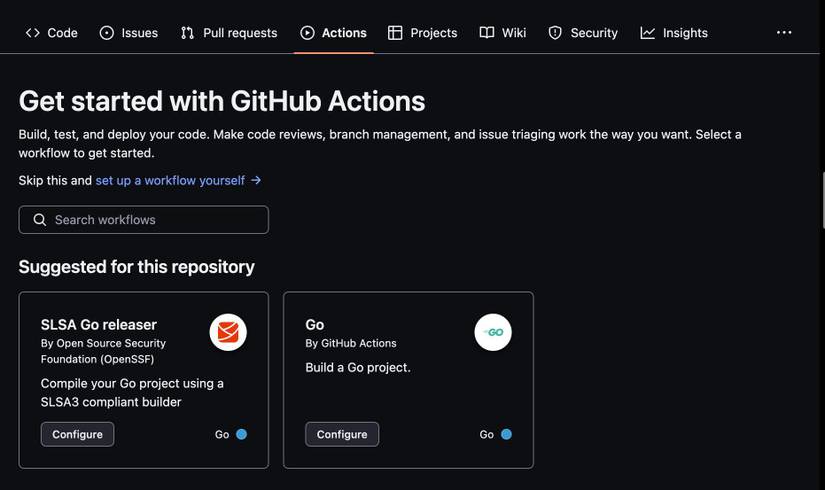Click the SLSA Go releaser logo
The height and width of the screenshot is (490, 825).
pyautogui.click(x=228, y=332)
